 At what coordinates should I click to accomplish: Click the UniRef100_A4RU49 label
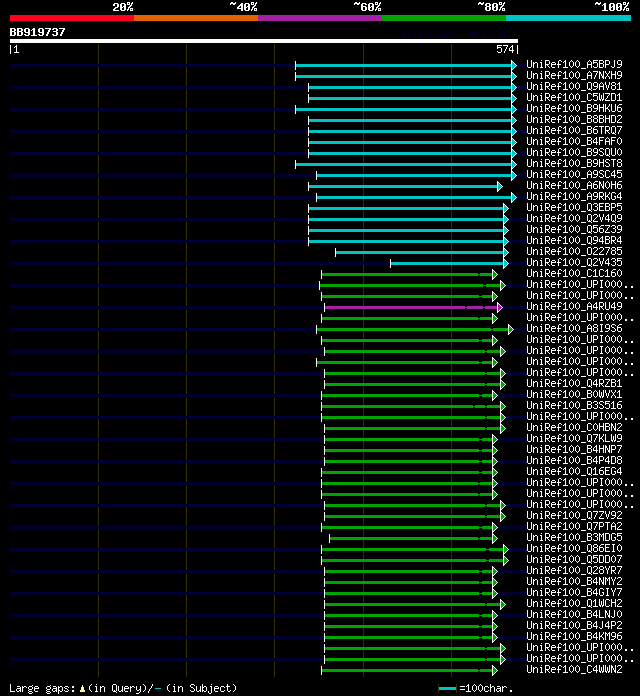(574, 307)
